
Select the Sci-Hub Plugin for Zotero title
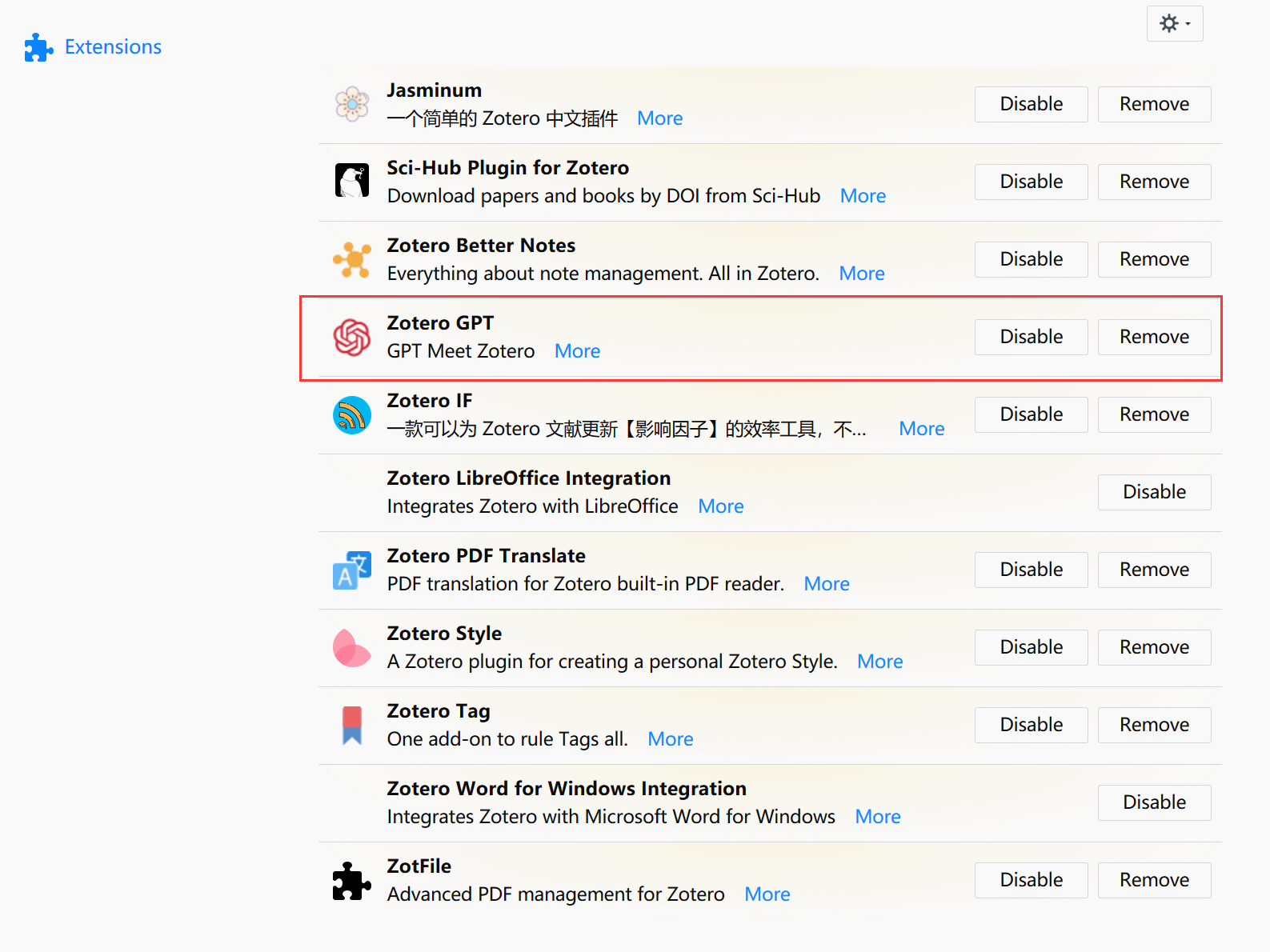pyautogui.click(x=508, y=168)
